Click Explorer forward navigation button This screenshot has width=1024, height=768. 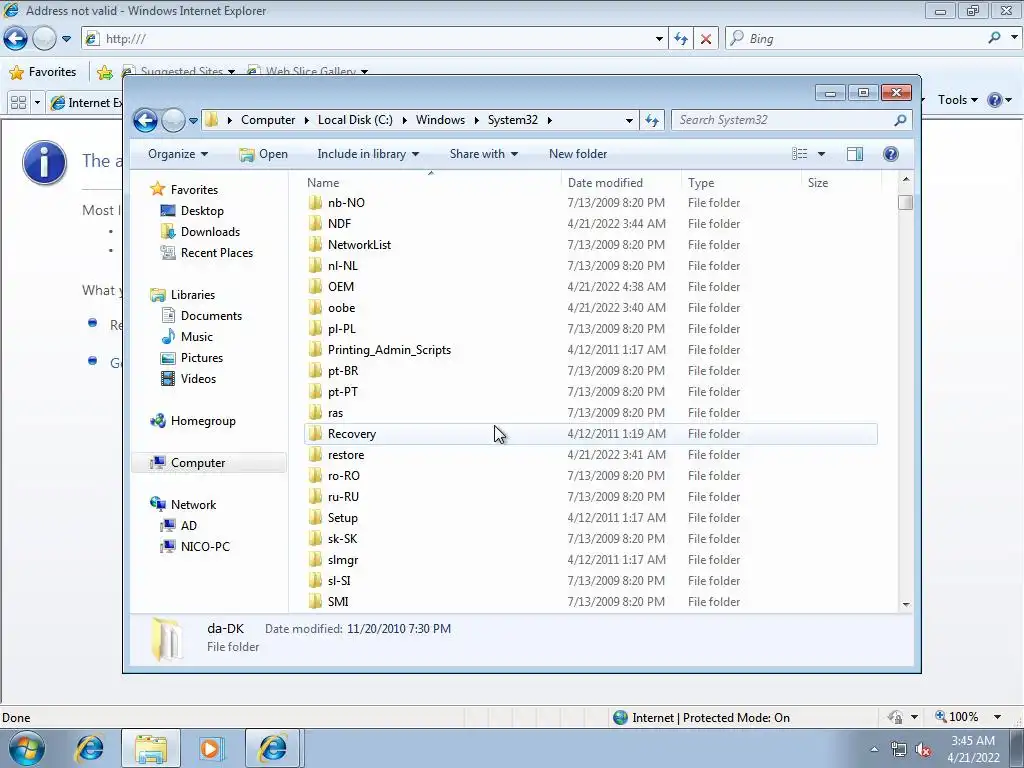coord(173,120)
